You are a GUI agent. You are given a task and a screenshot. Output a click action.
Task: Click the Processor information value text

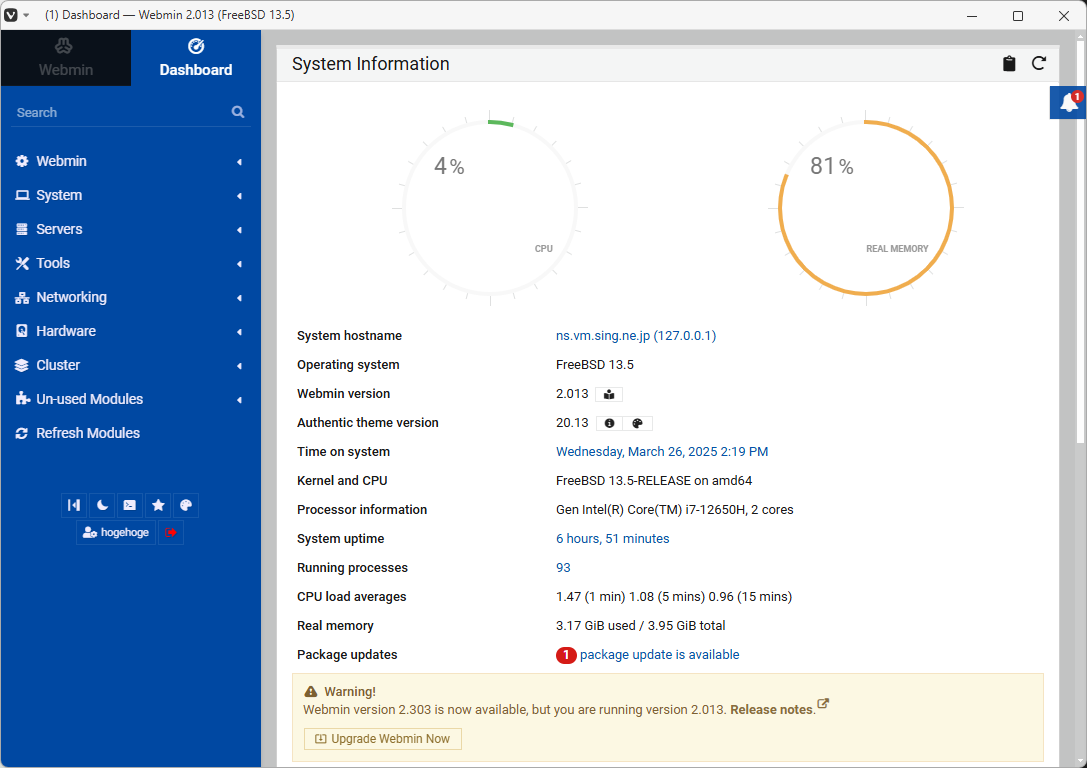675,509
